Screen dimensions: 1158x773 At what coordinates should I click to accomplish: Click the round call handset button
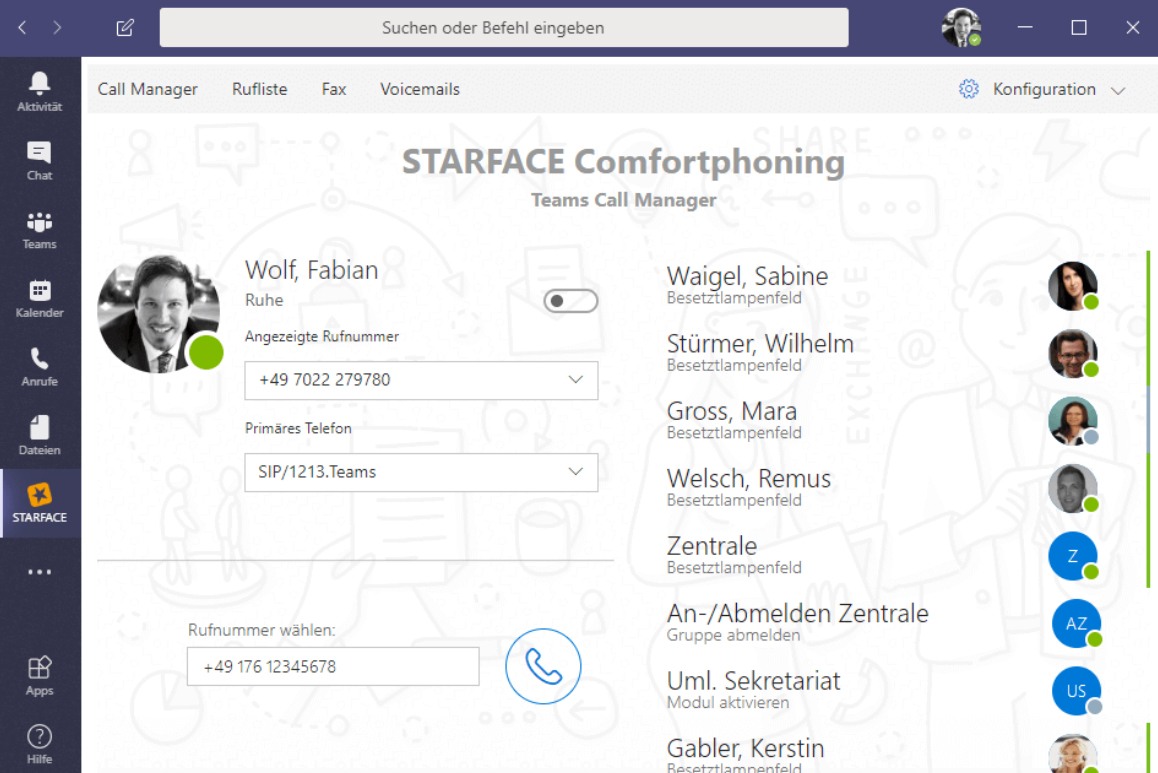543,666
